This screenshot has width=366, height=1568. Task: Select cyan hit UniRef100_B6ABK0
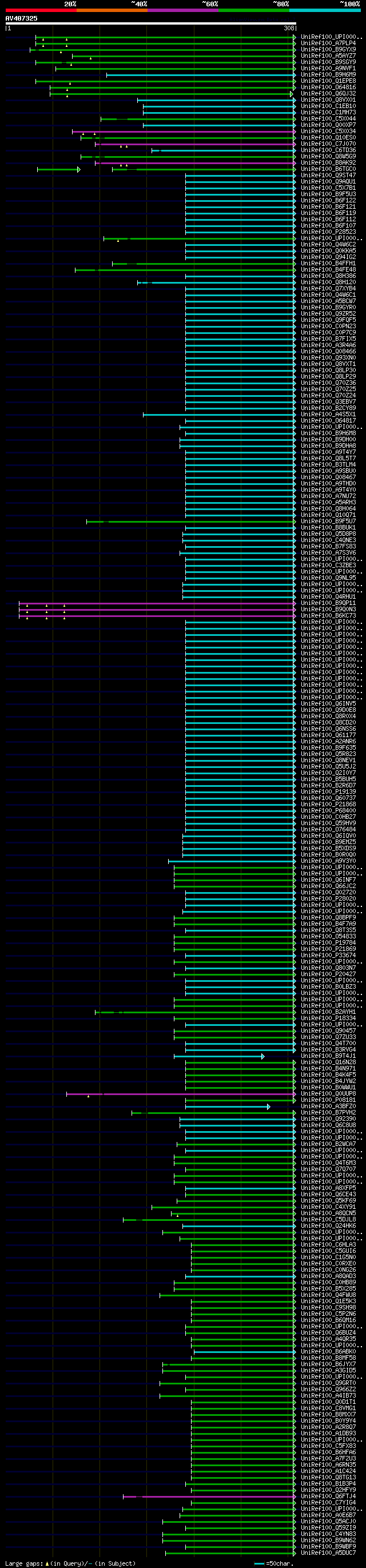pyautogui.click(x=328, y=1352)
